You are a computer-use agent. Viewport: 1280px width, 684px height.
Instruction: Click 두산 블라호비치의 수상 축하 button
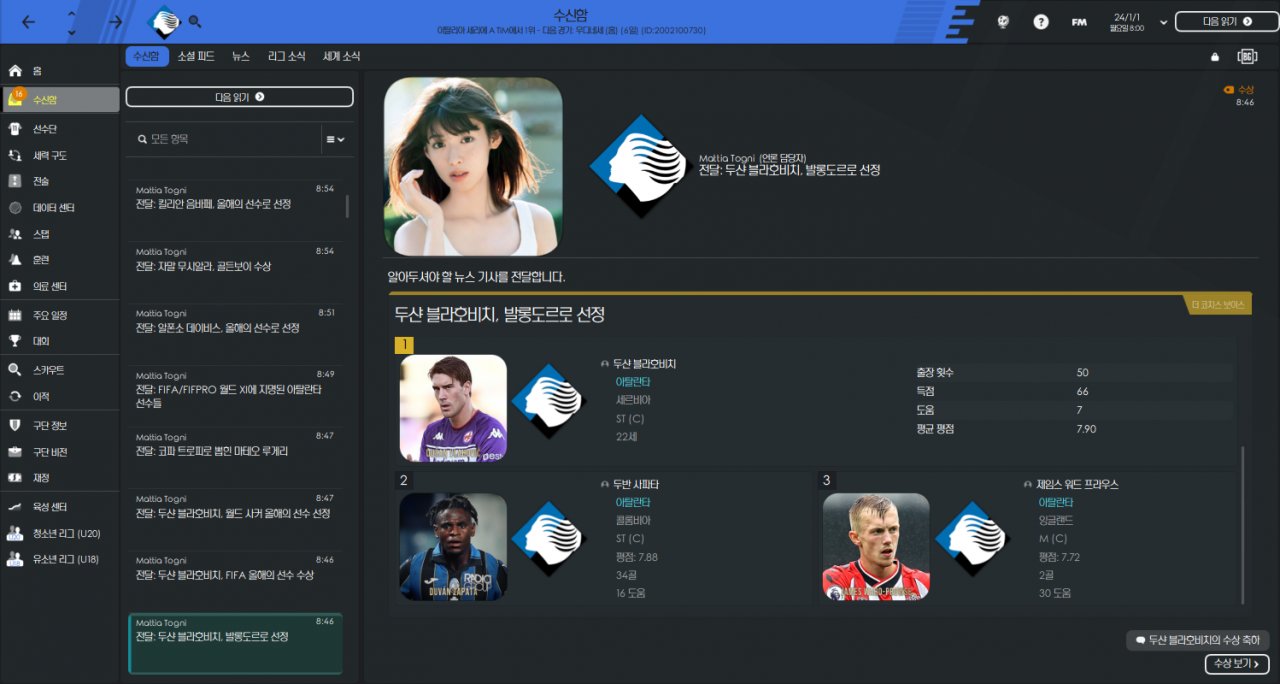coord(1198,640)
